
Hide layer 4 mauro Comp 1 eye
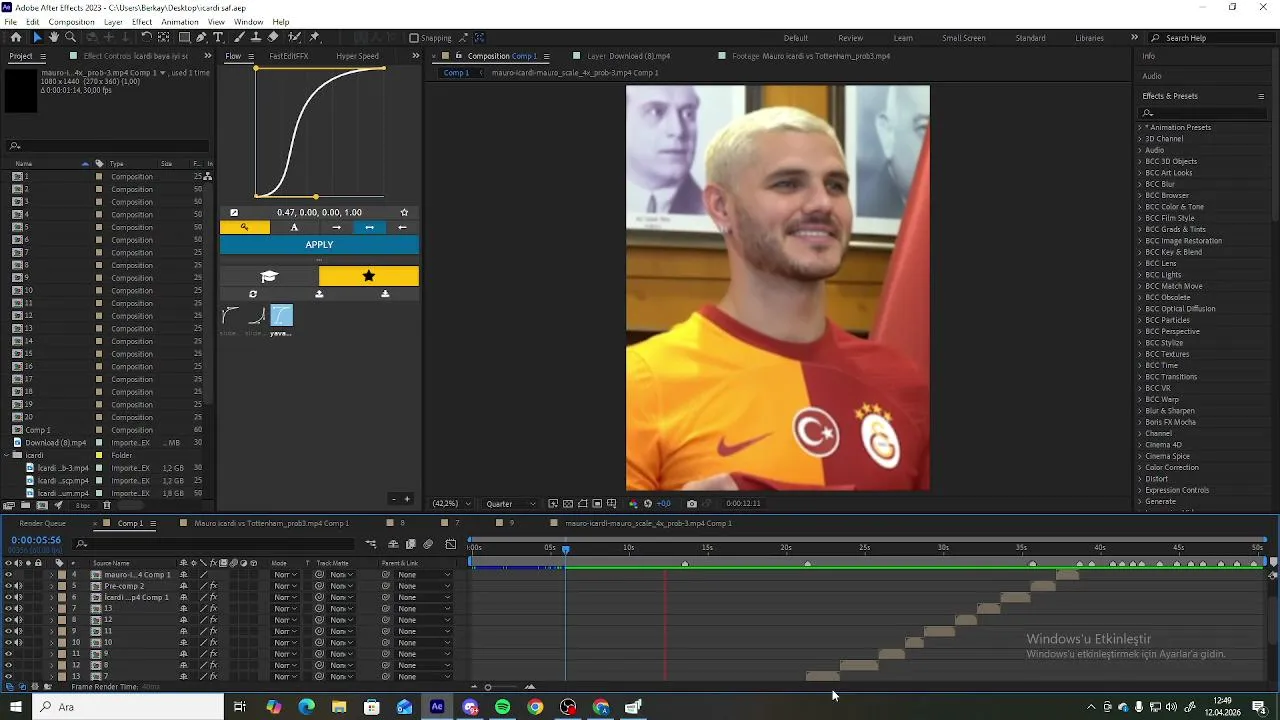coord(8,575)
